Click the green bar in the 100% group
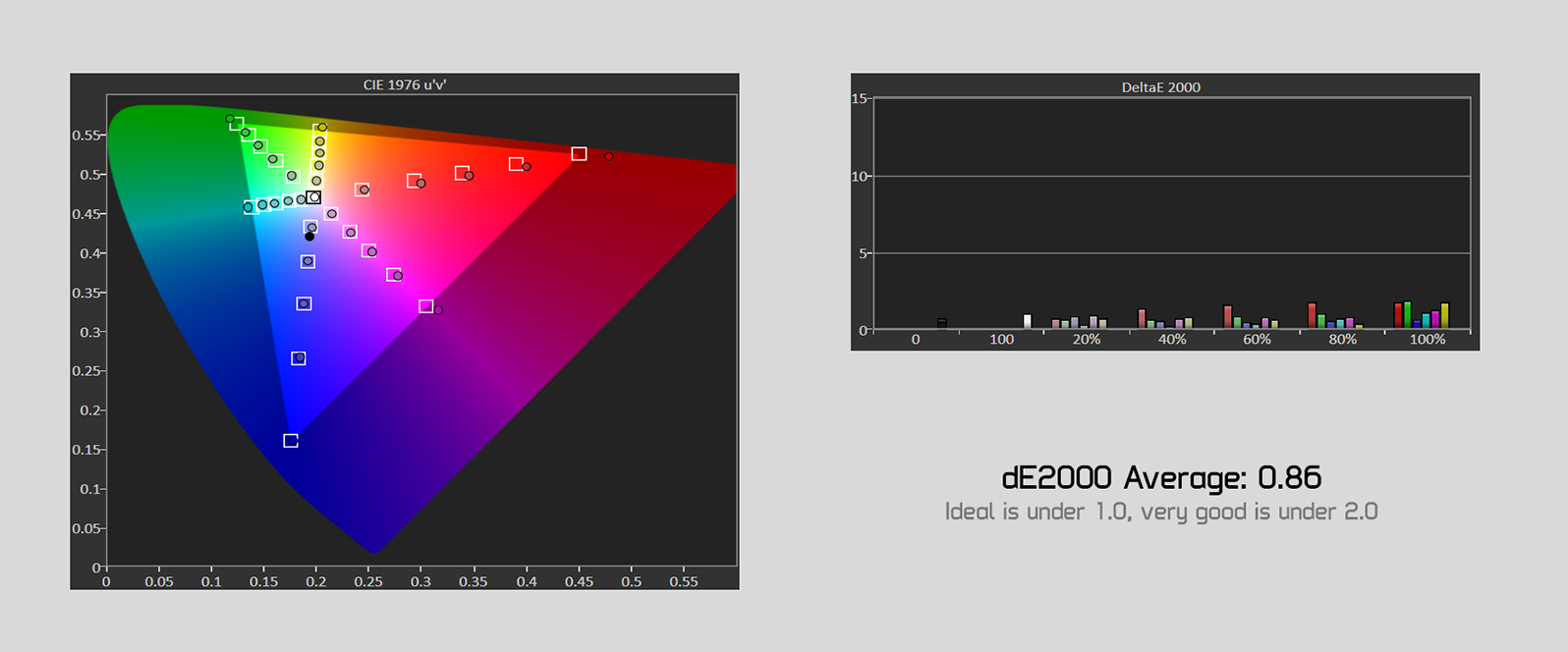This screenshot has height=652, width=1568. tap(1408, 314)
